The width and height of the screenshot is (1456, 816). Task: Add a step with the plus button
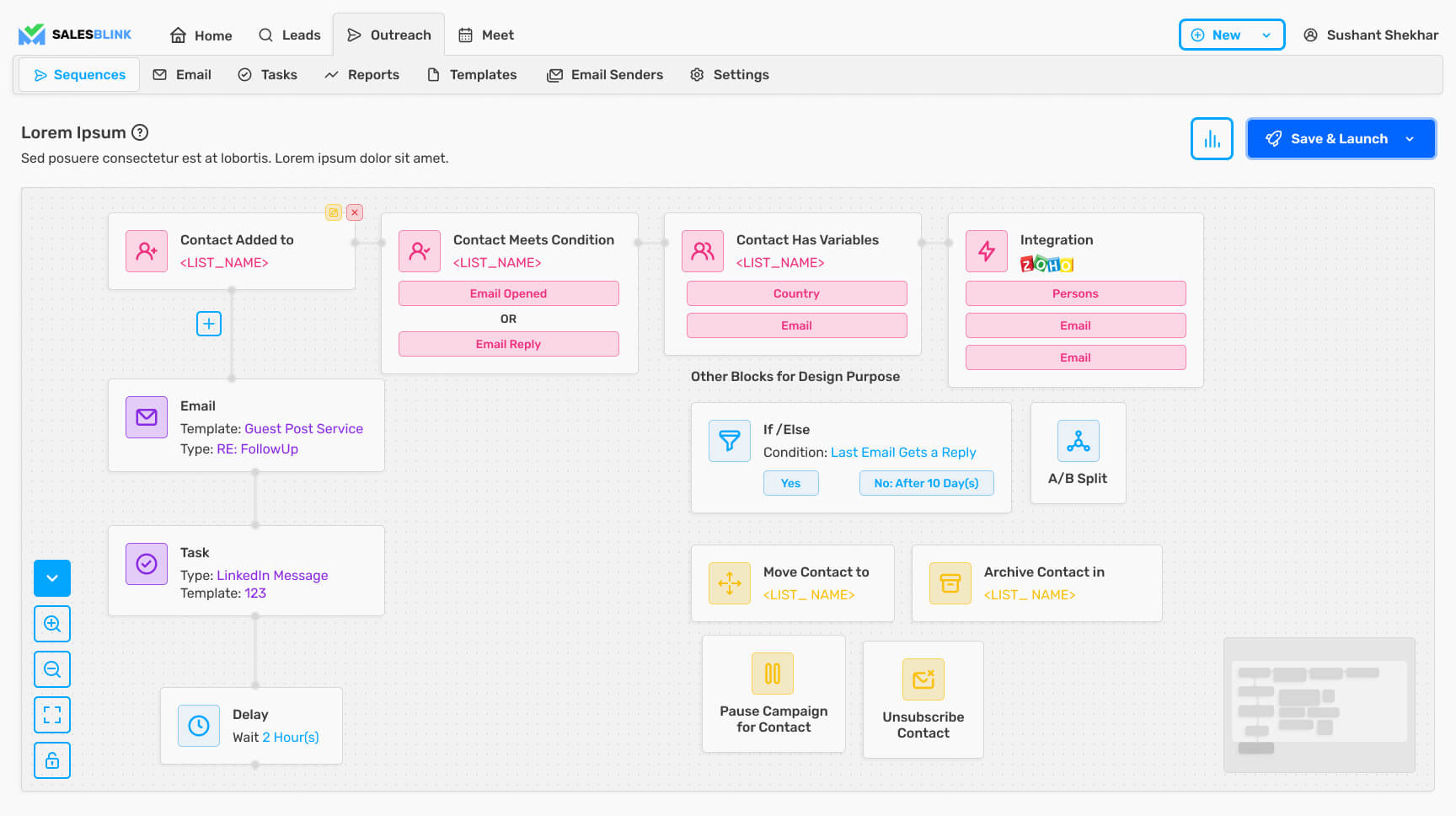(x=209, y=324)
